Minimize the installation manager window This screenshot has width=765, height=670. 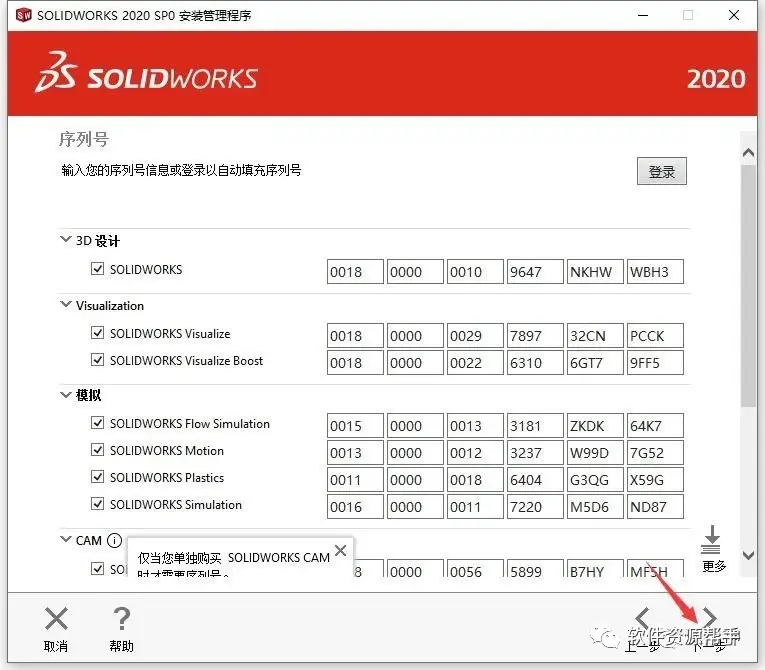point(643,15)
